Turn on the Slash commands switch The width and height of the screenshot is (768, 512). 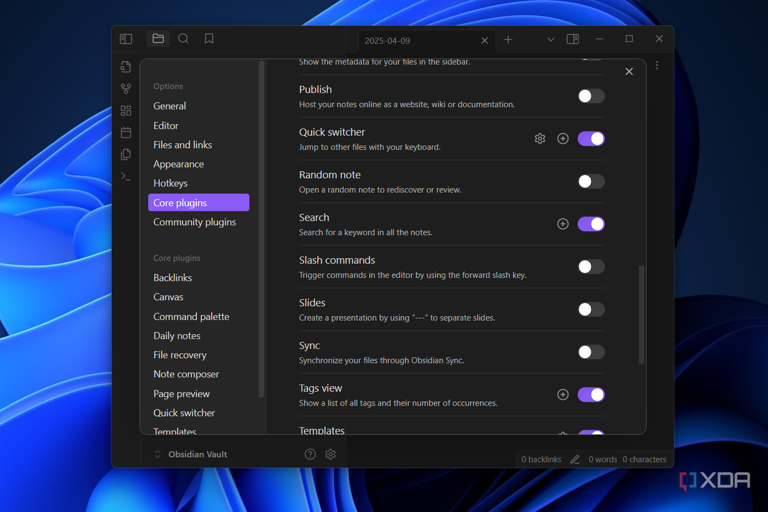[x=591, y=267]
